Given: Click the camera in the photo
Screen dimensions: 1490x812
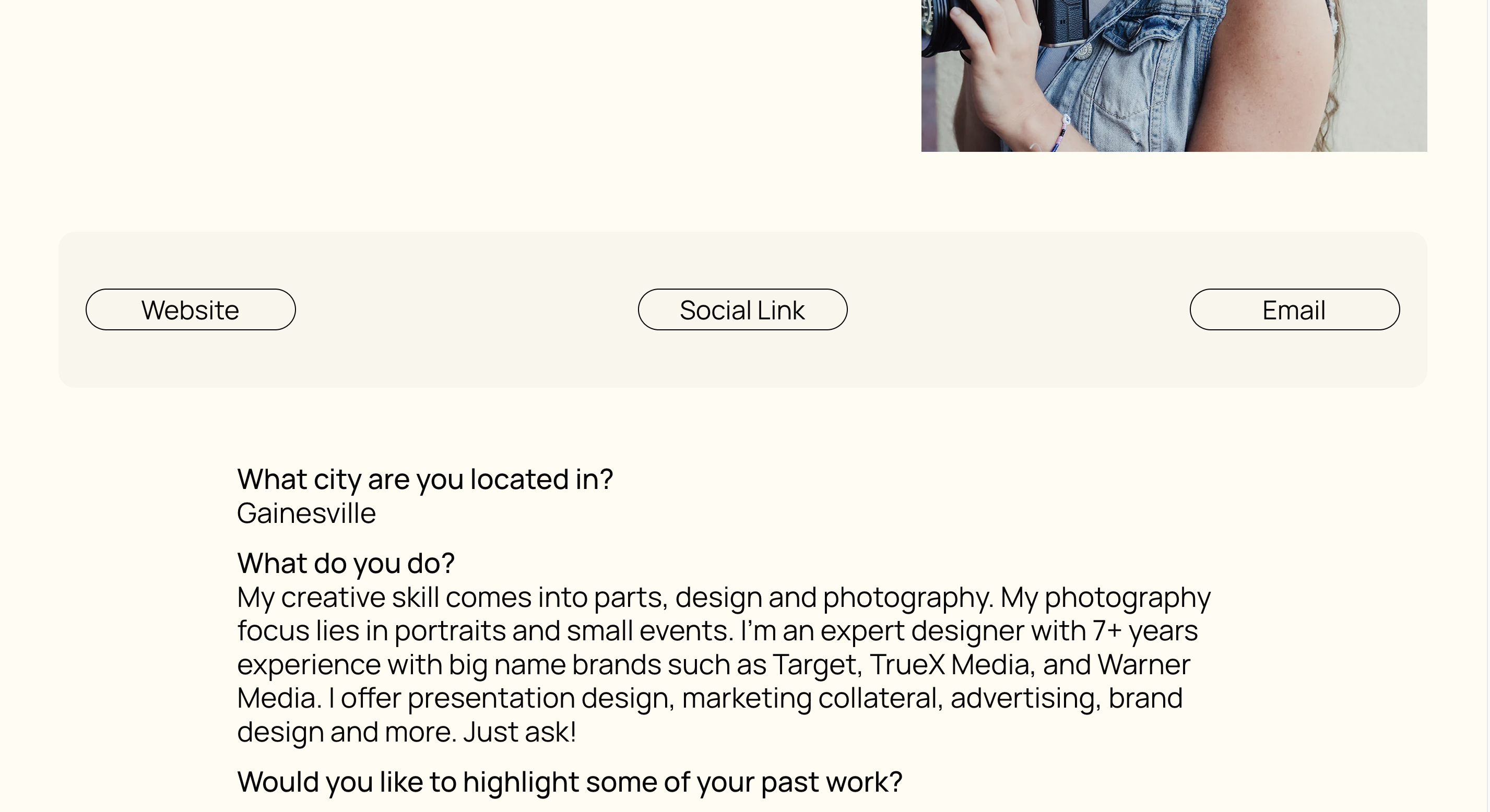Looking at the screenshot, I should pos(1007,23).
